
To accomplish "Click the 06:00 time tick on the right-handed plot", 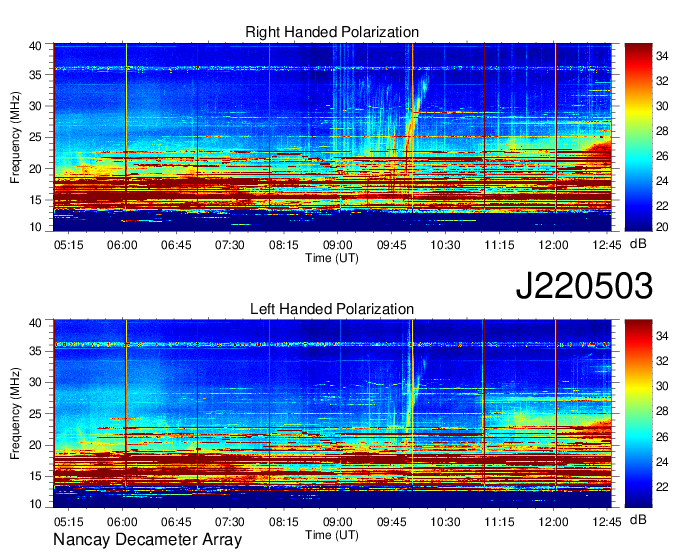I will (x=122, y=245).
